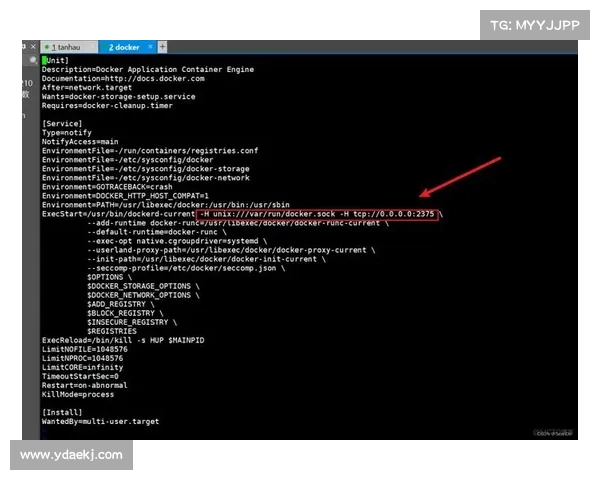Click "ExecStart=/usr/bin/dockerd-current" text
600x480 pixels.
pyautogui.click(x=118, y=214)
